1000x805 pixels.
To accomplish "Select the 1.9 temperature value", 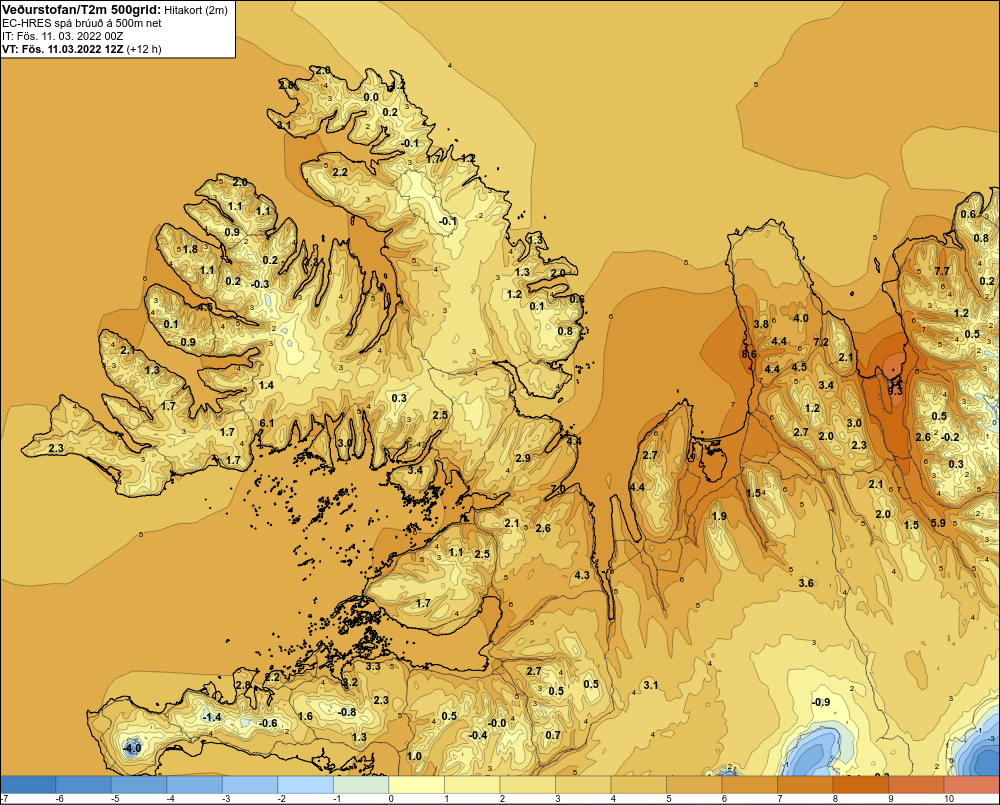I will tap(719, 516).
